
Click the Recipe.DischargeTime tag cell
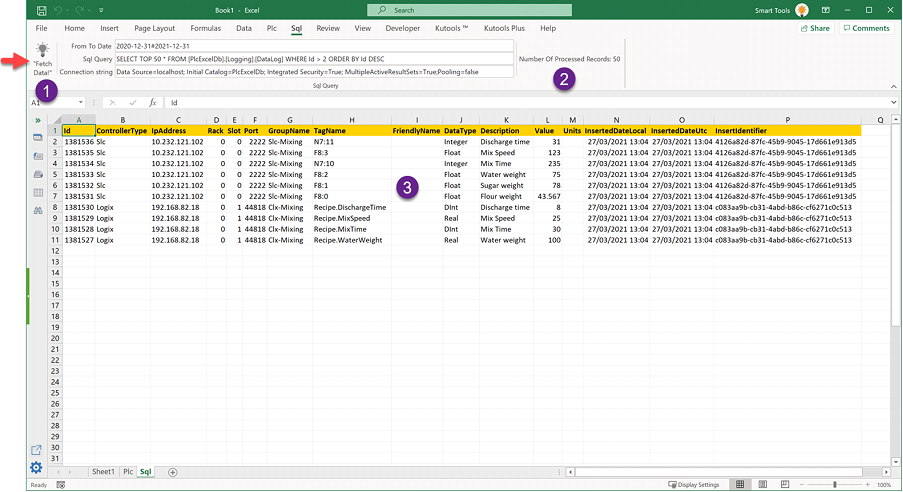351,207
